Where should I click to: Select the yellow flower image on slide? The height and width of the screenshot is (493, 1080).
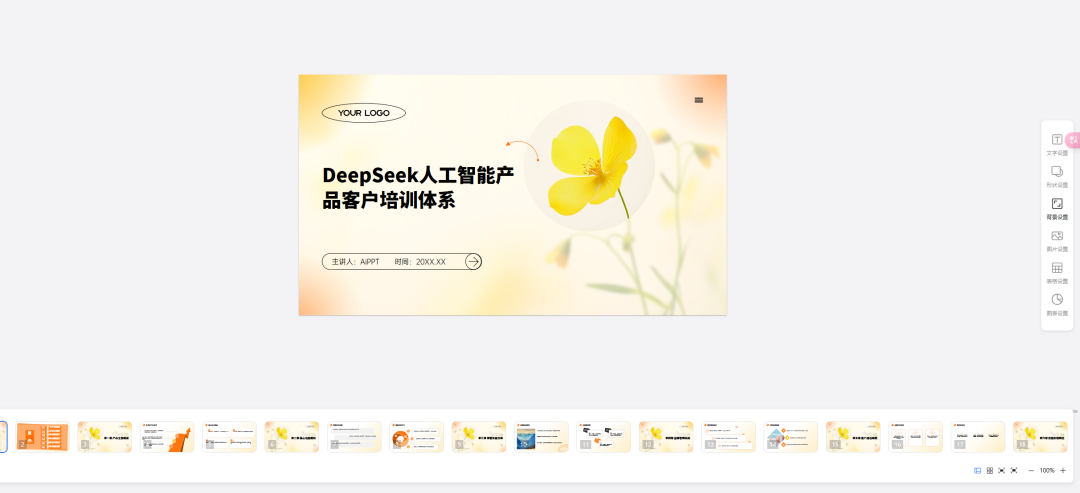[x=594, y=167]
